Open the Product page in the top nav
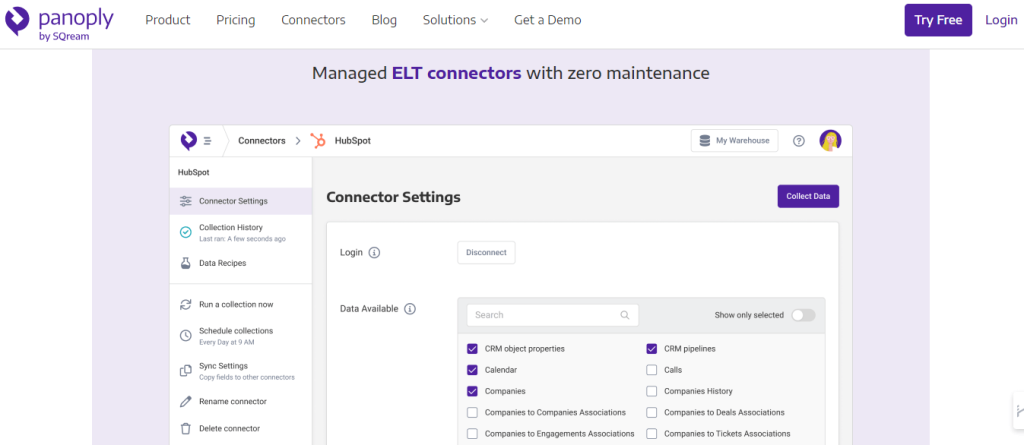Viewport: 1024px width, 445px height. click(x=168, y=20)
